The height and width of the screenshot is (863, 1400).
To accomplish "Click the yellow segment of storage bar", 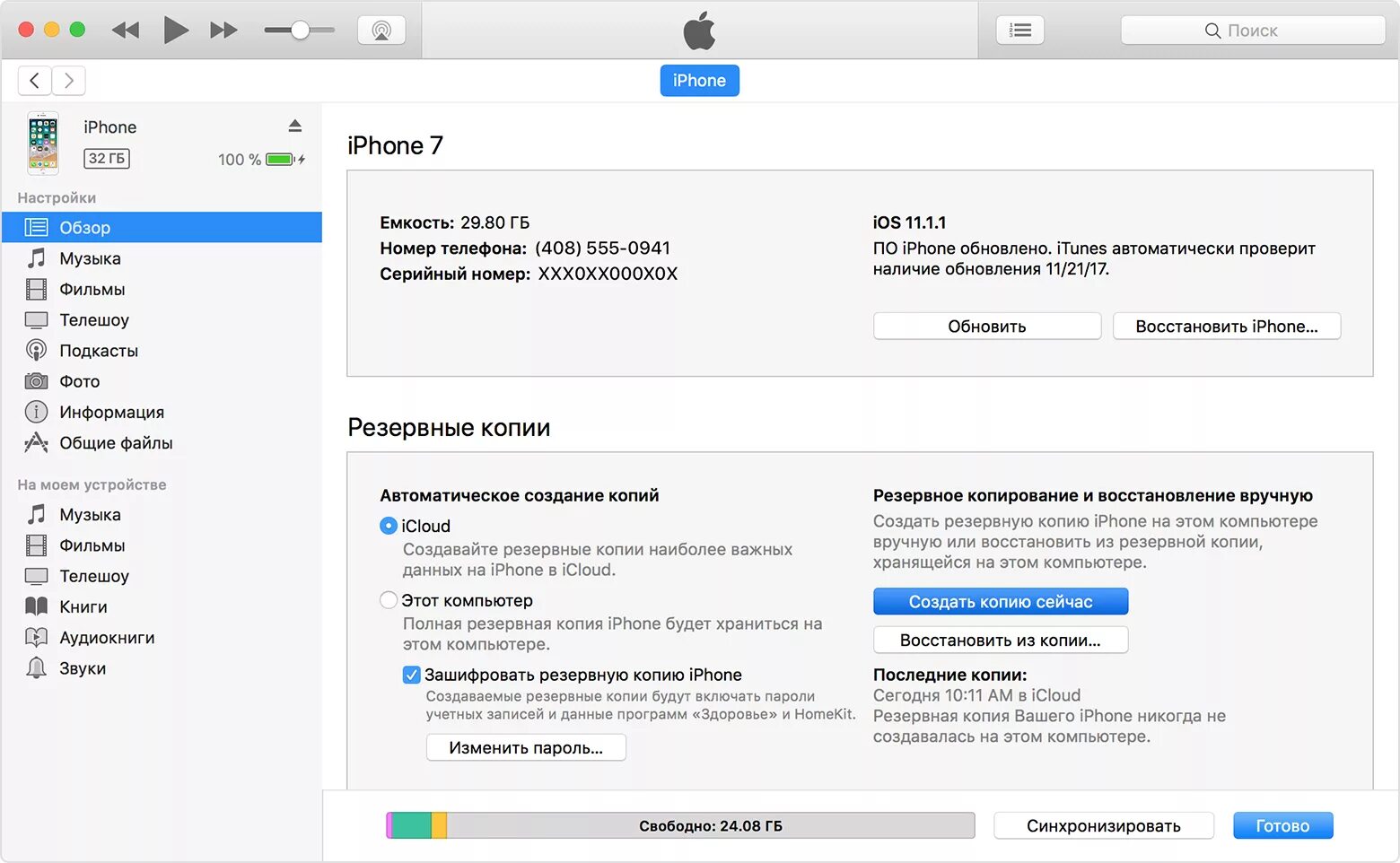I will [x=439, y=825].
